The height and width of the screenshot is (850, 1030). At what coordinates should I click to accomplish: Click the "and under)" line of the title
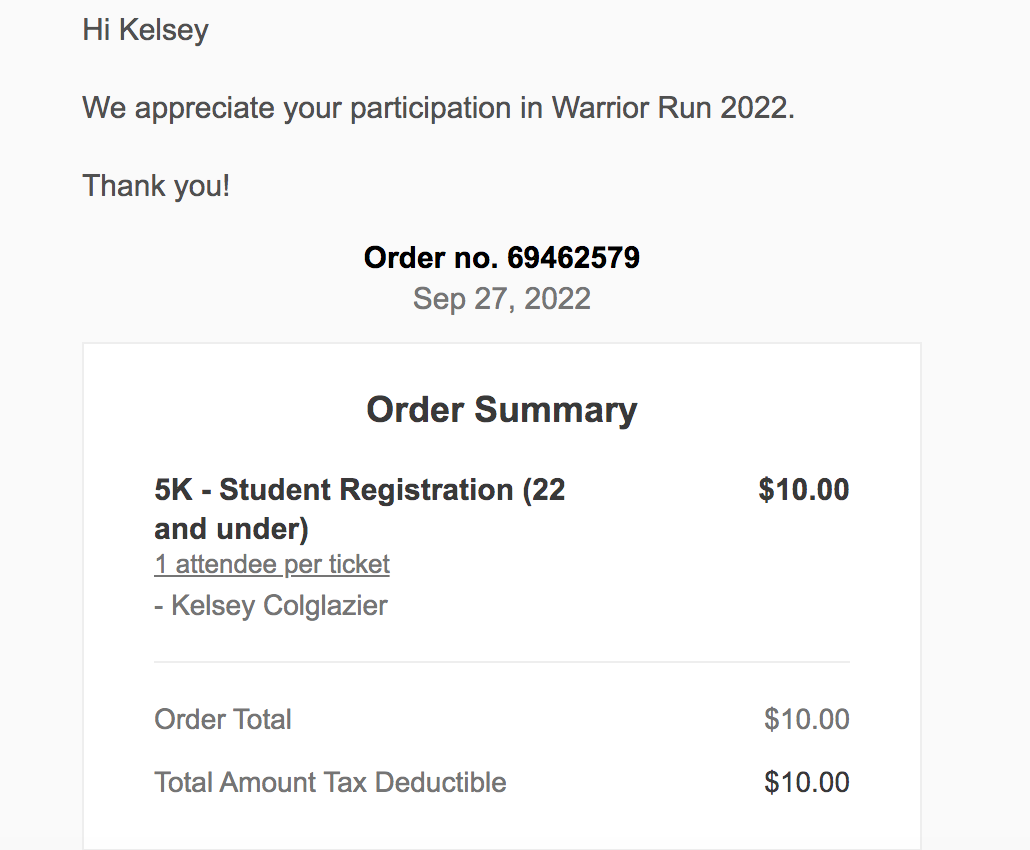point(231,528)
